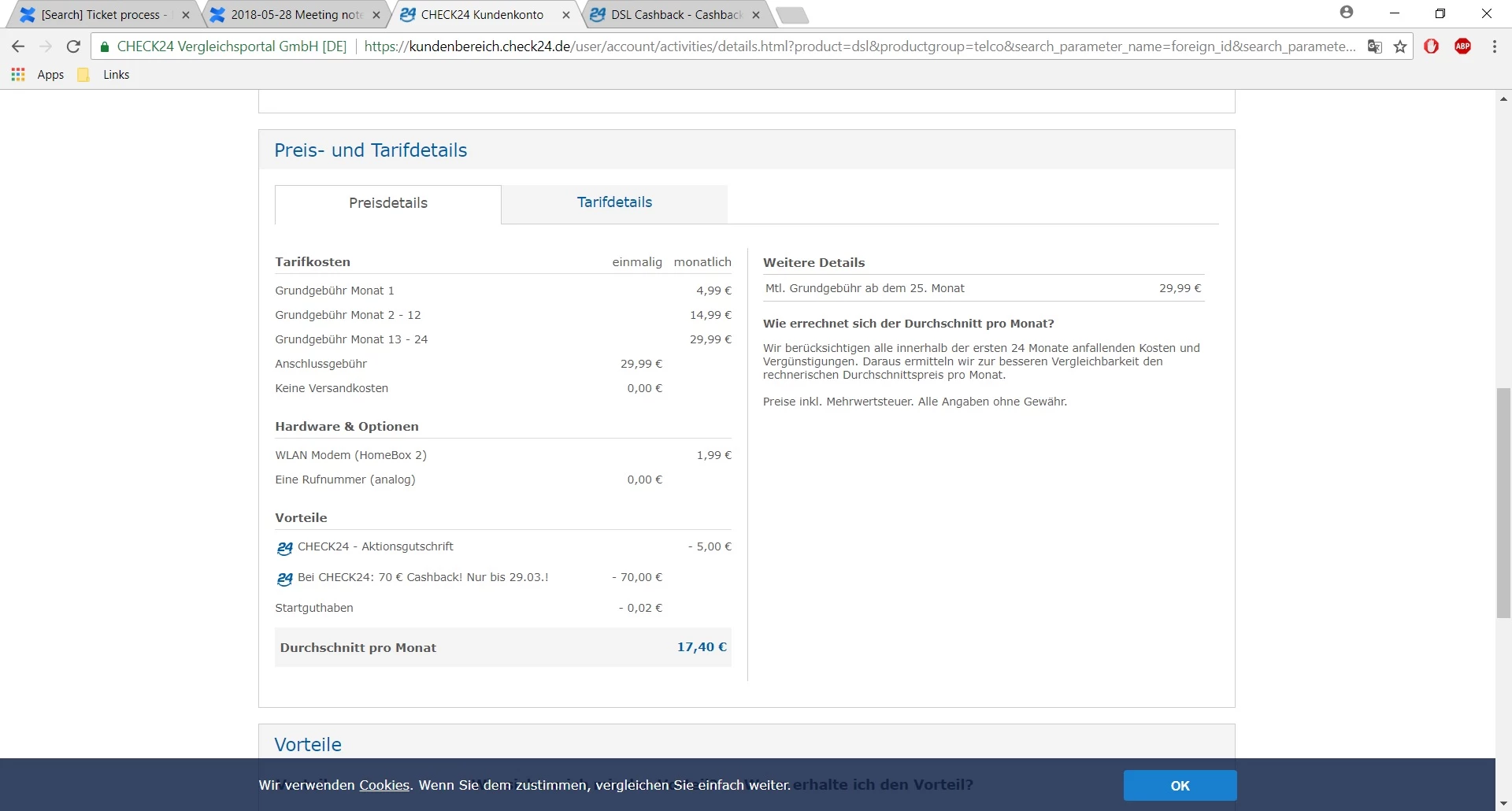Image resolution: width=1512 pixels, height=811 pixels.
Task: Click the Vorteile section heading at bottom
Action: tap(308, 745)
